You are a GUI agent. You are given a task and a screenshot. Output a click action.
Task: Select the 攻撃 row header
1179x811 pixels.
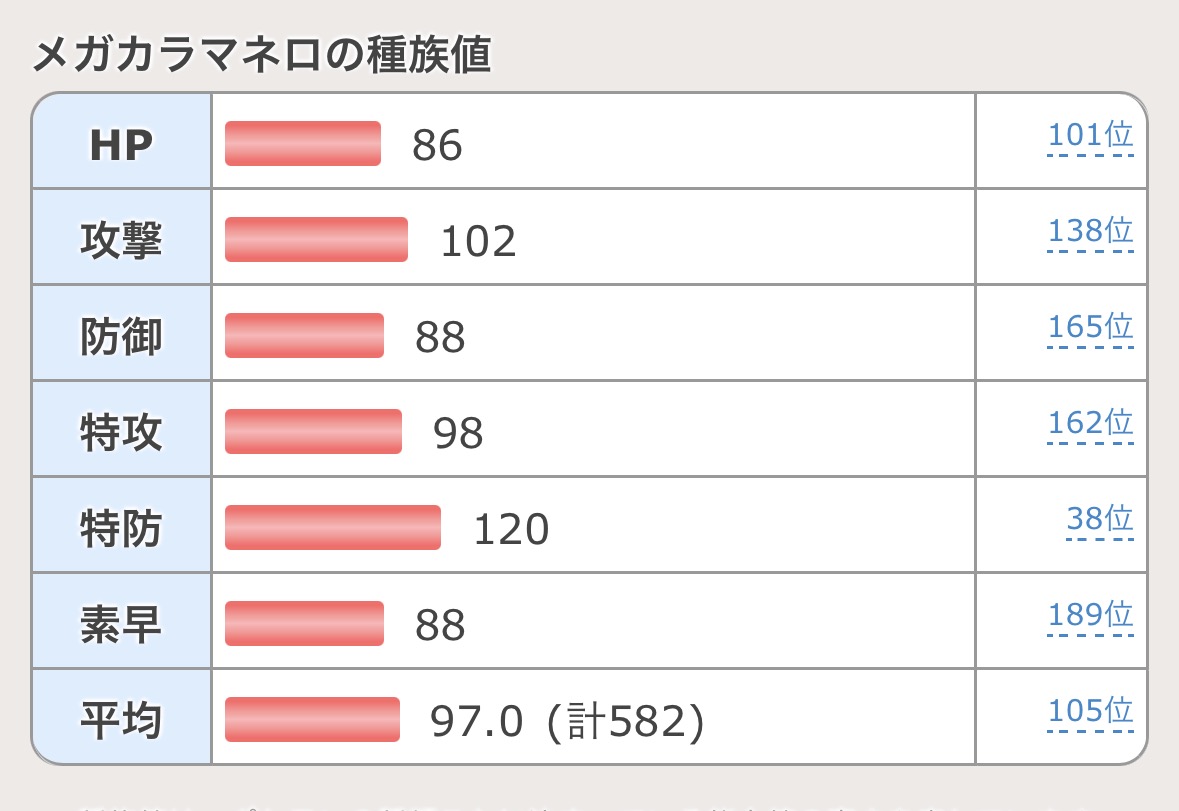pyautogui.click(x=121, y=241)
